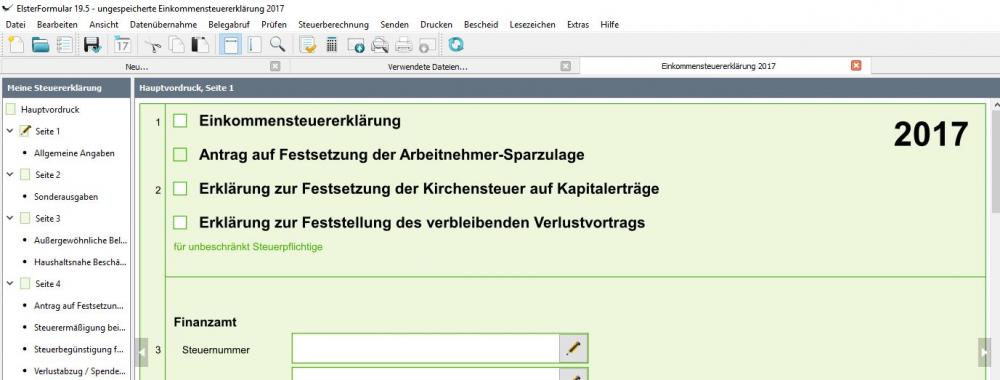Collapse the Seite 1 tree node
Viewport: 1000px width, 380px height.
10,131
